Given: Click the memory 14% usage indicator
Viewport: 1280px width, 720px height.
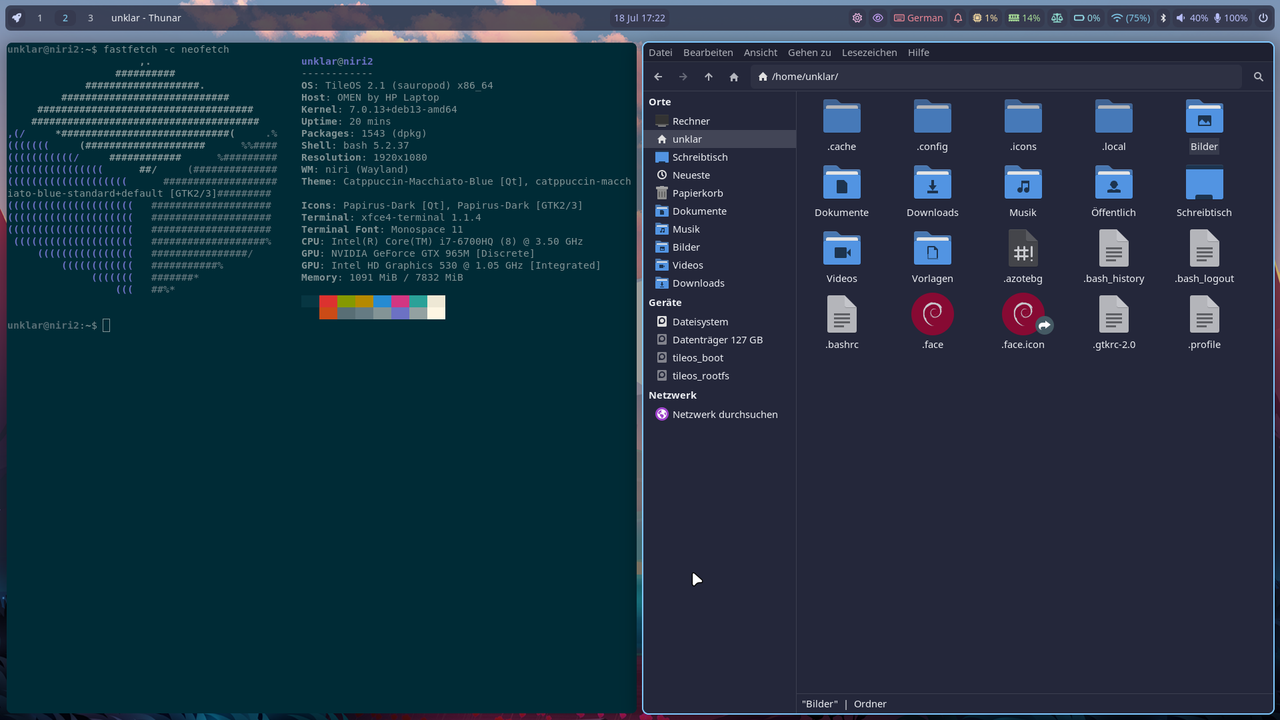Looking at the screenshot, I should click(x=1024, y=18).
